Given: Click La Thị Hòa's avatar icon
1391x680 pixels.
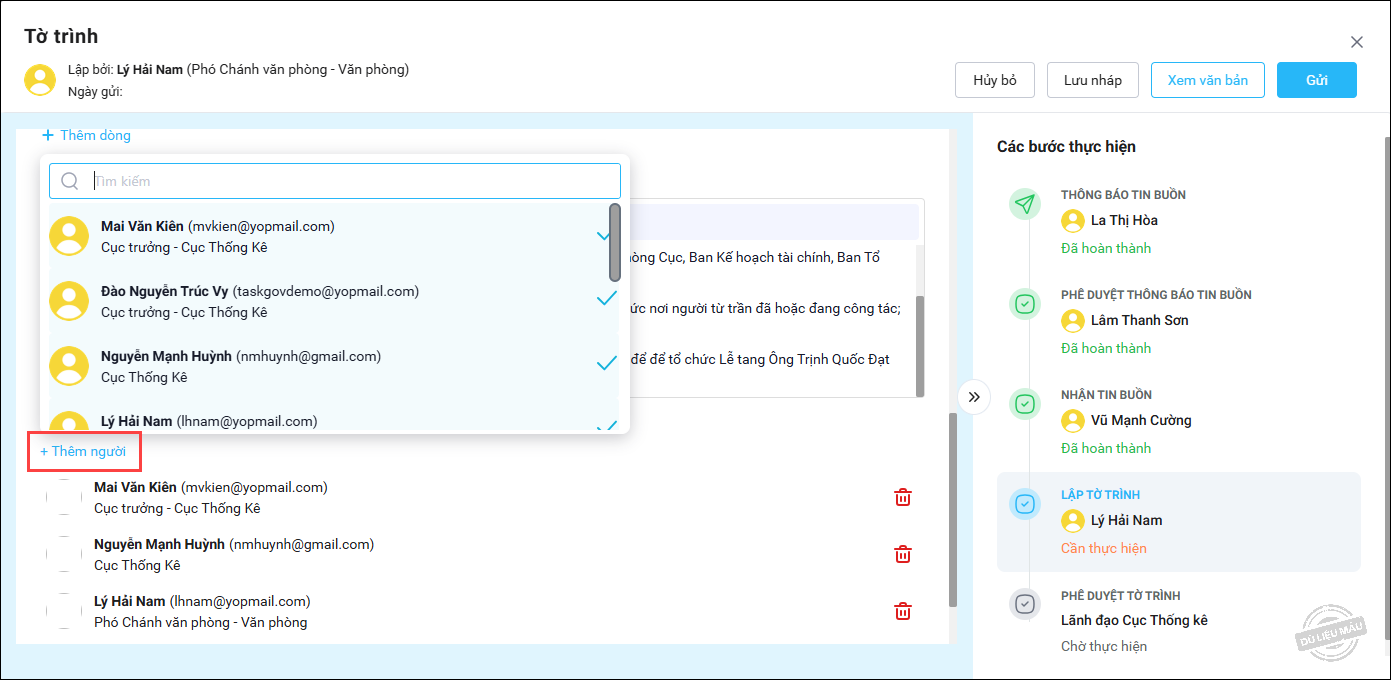Looking at the screenshot, I should coord(1073,220).
